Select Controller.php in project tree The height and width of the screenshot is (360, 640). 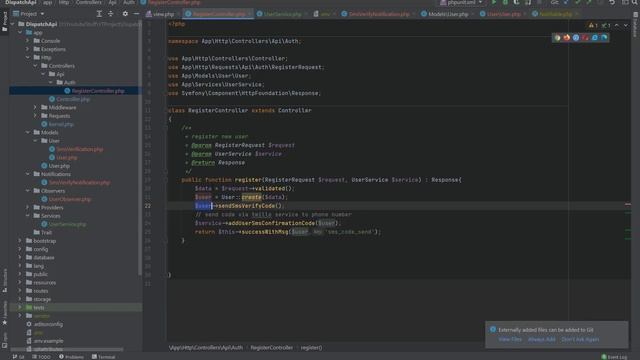click(69, 99)
